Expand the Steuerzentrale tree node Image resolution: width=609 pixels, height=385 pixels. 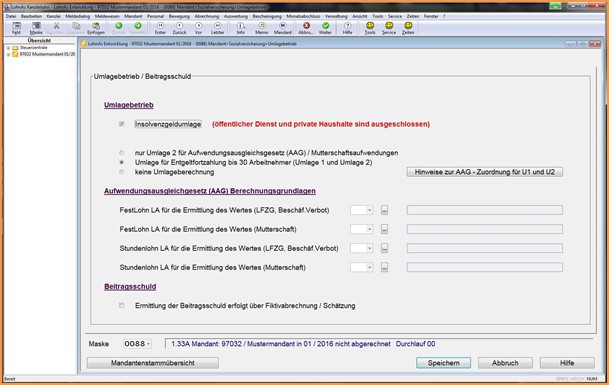pyautogui.click(x=8, y=48)
